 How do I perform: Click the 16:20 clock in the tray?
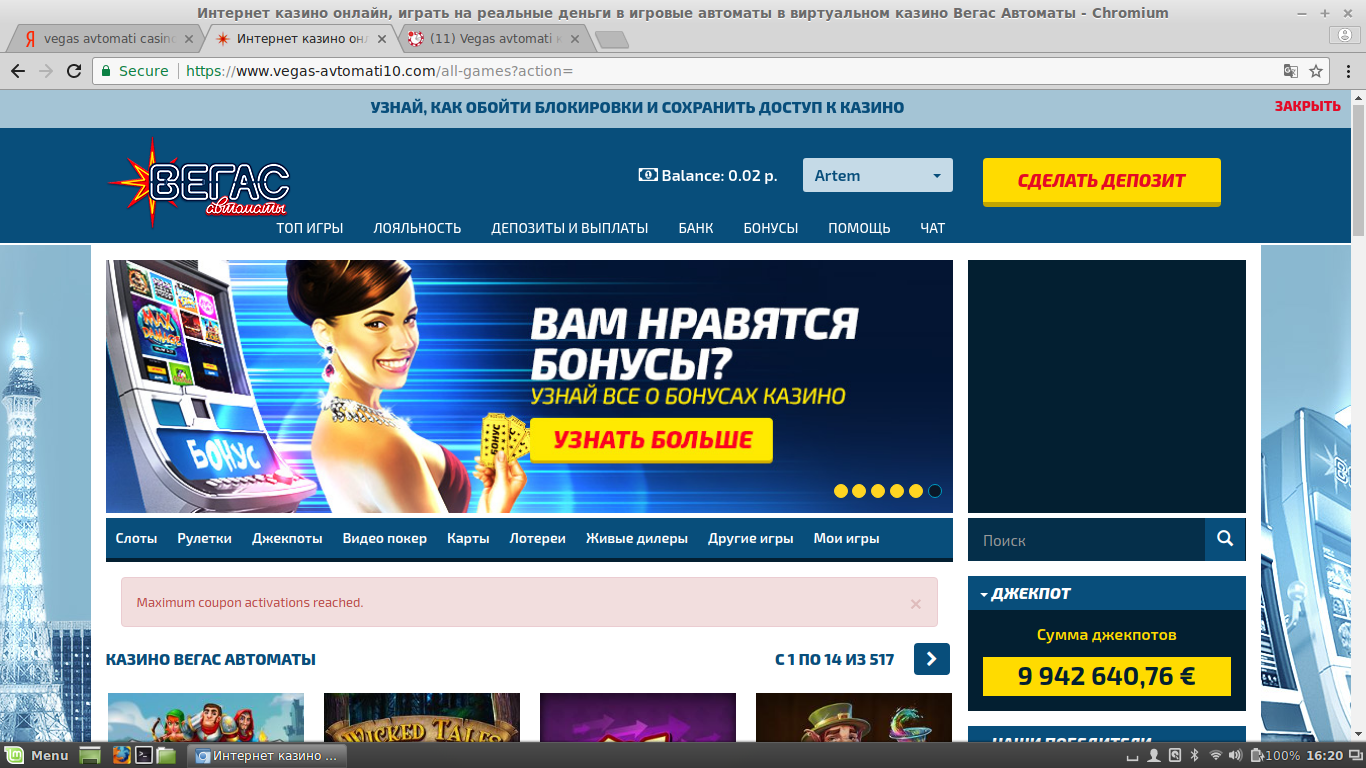(x=1324, y=755)
